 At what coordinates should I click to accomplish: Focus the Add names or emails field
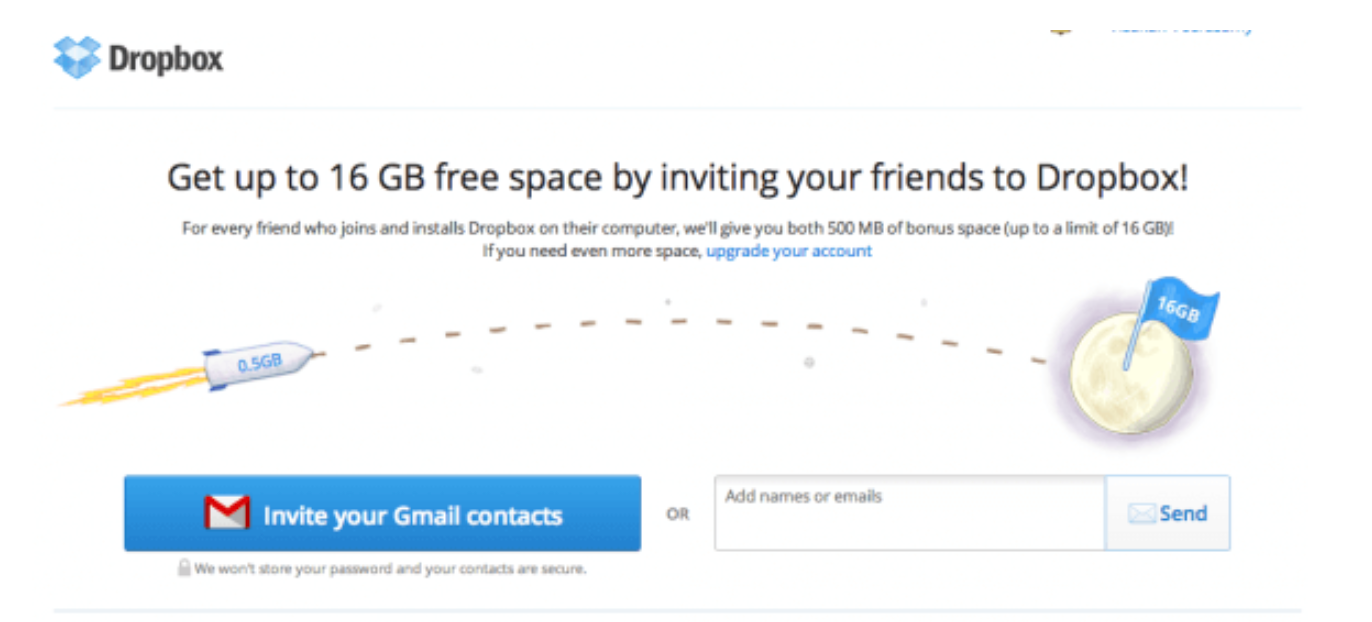click(910, 512)
